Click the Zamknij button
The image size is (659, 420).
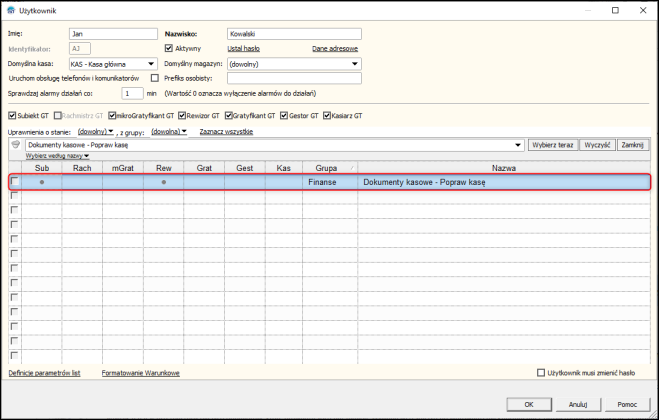633,145
